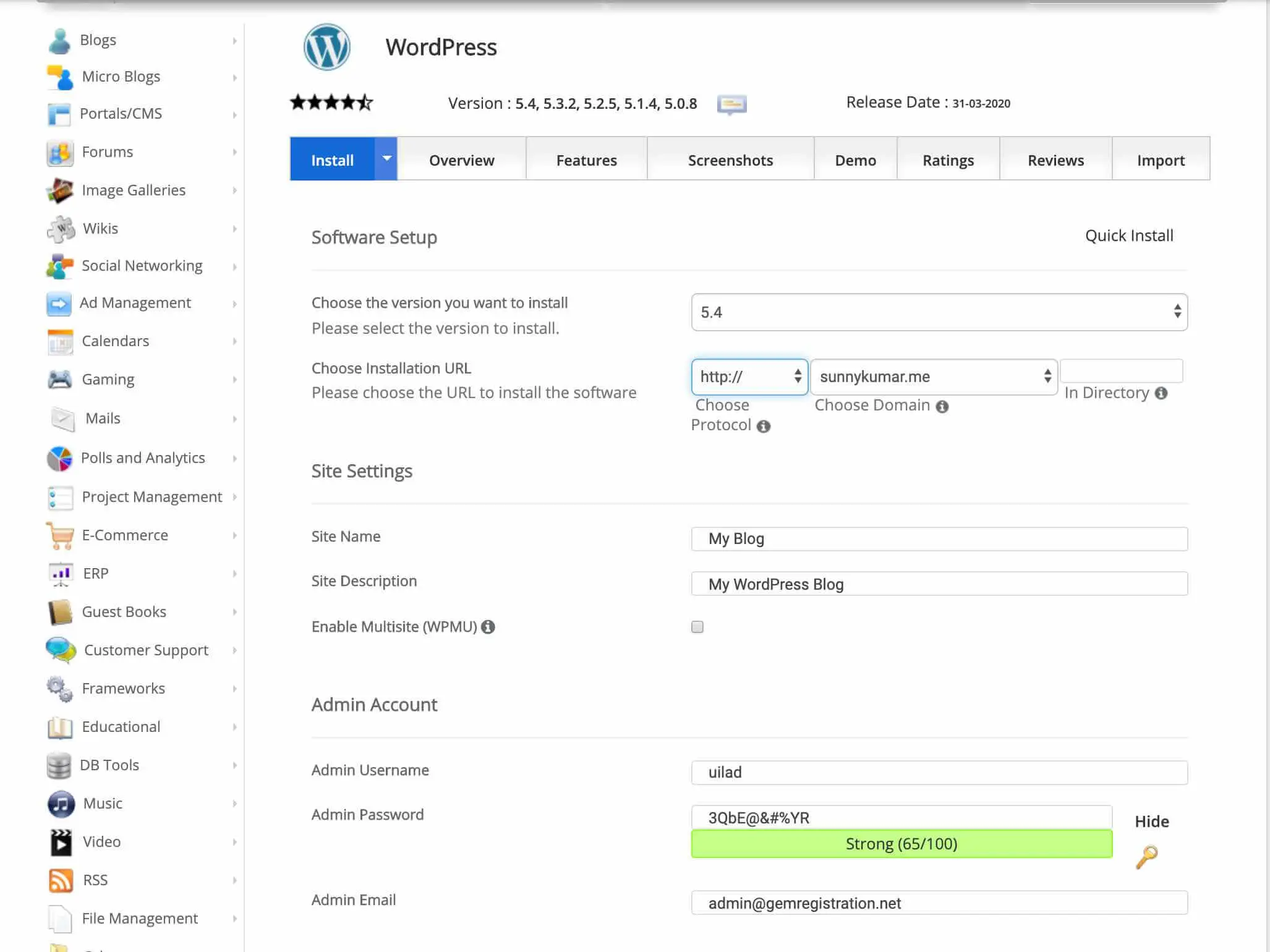The image size is (1270, 952).
Task: Click the info icon beside Choose Domain
Action: coord(942,406)
